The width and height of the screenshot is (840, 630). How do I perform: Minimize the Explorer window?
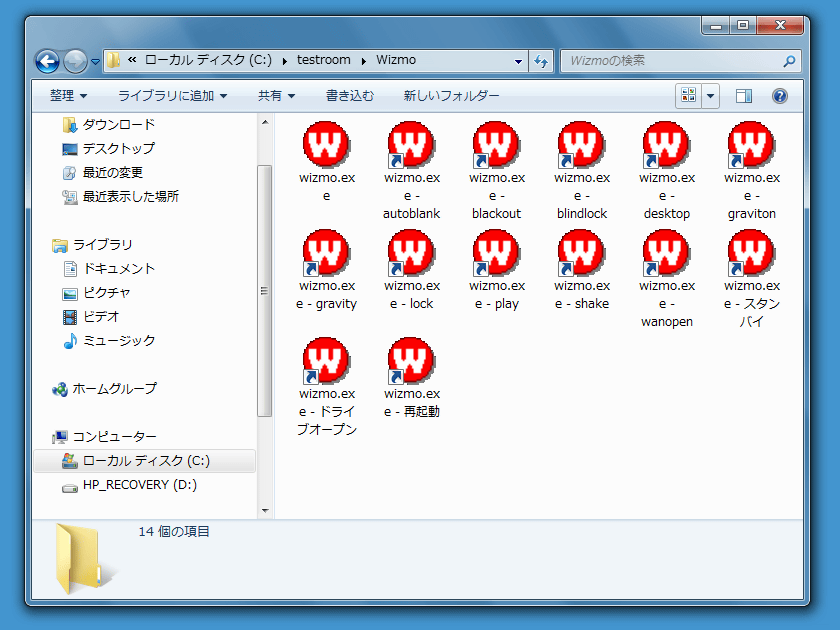coord(716,25)
